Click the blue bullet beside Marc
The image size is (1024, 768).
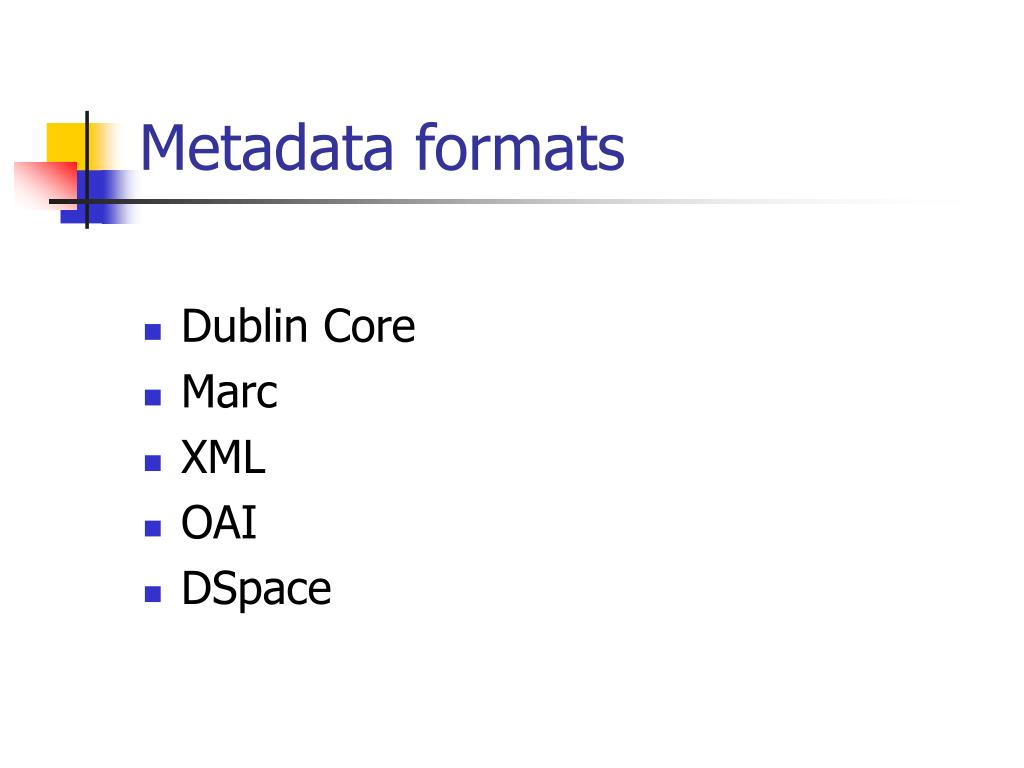153,397
